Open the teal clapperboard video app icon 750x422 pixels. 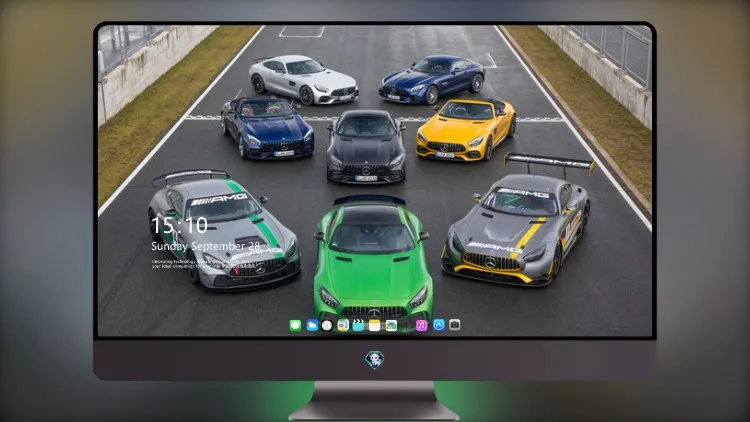pyautogui.click(x=358, y=325)
